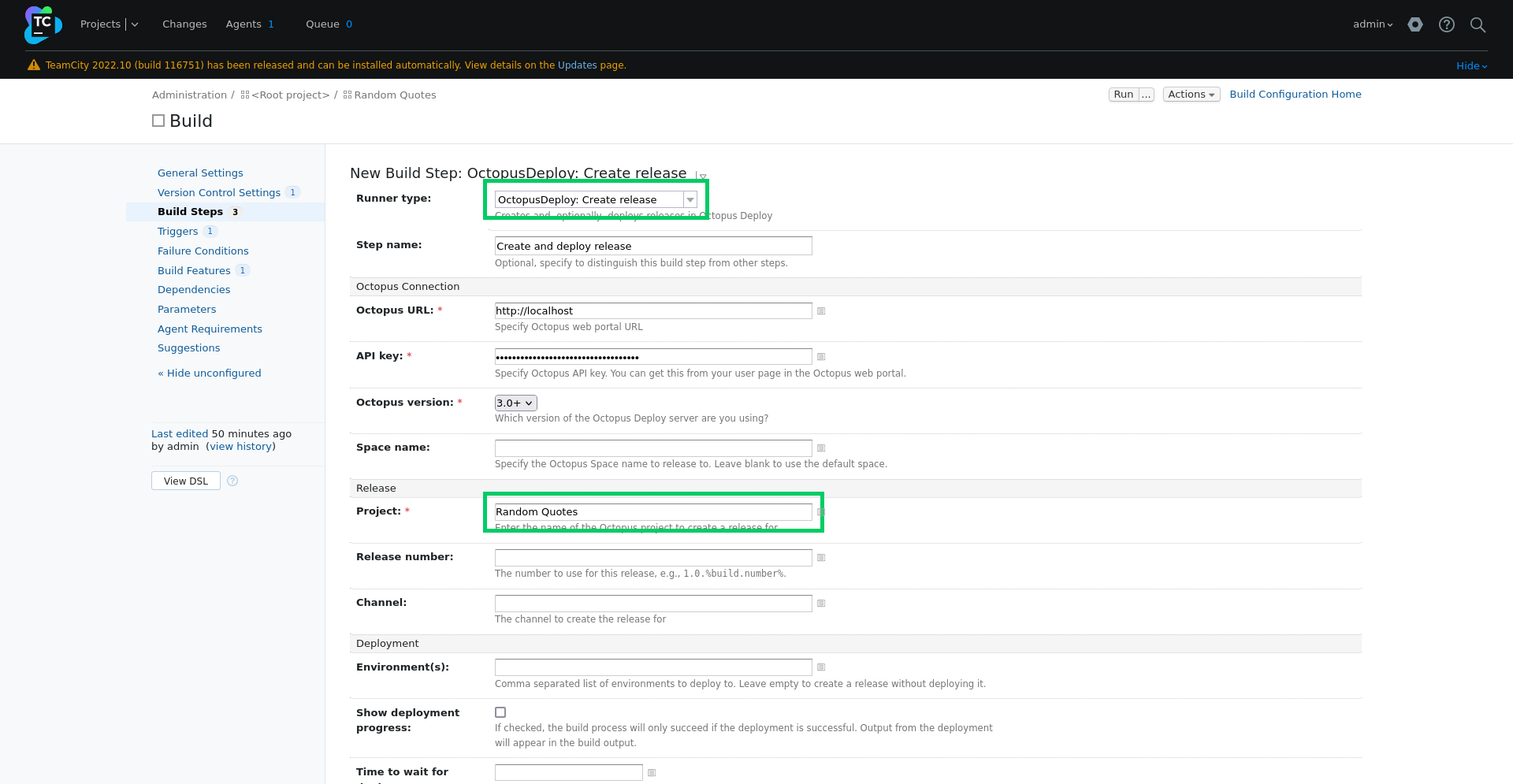The image size is (1513, 784).
Task: Open the Octopus version dropdown
Action: (x=515, y=403)
